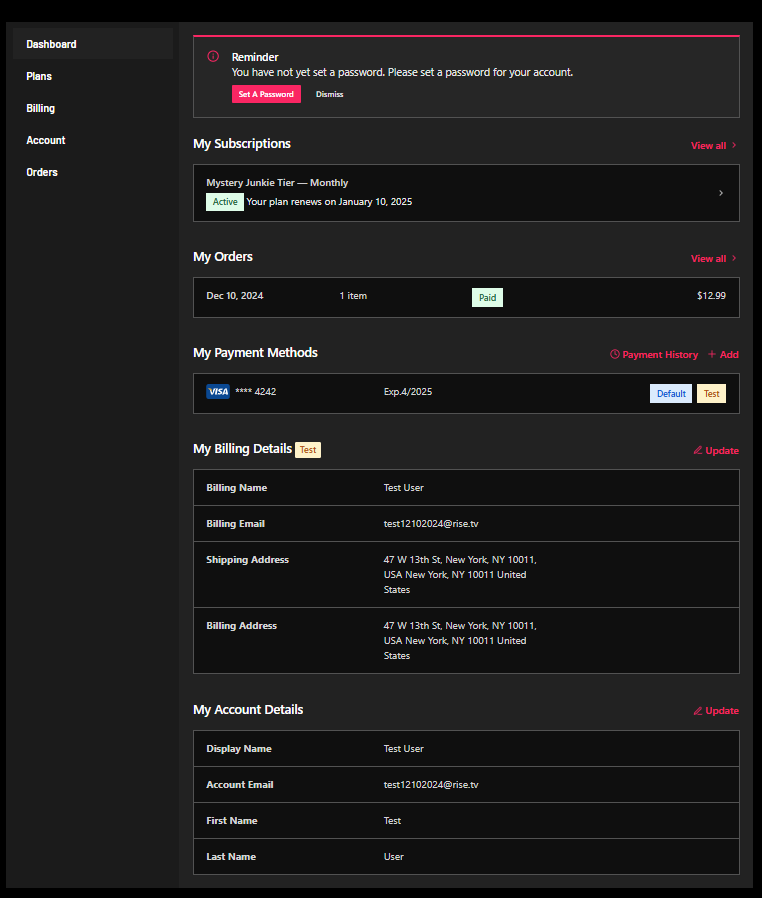Click pencil icon for billing details Update
Image resolution: width=762 pixels, height=898 pixels.
point(698,451)
